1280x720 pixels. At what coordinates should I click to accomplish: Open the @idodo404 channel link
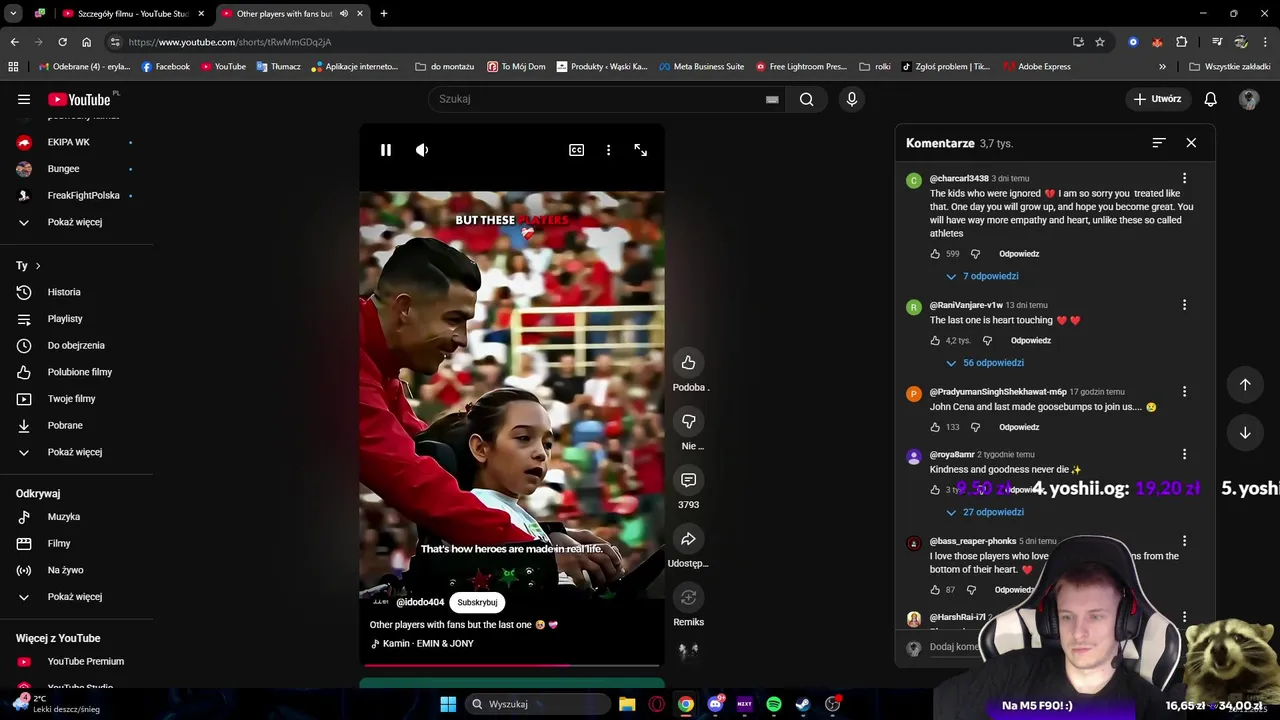coord(420,603)
